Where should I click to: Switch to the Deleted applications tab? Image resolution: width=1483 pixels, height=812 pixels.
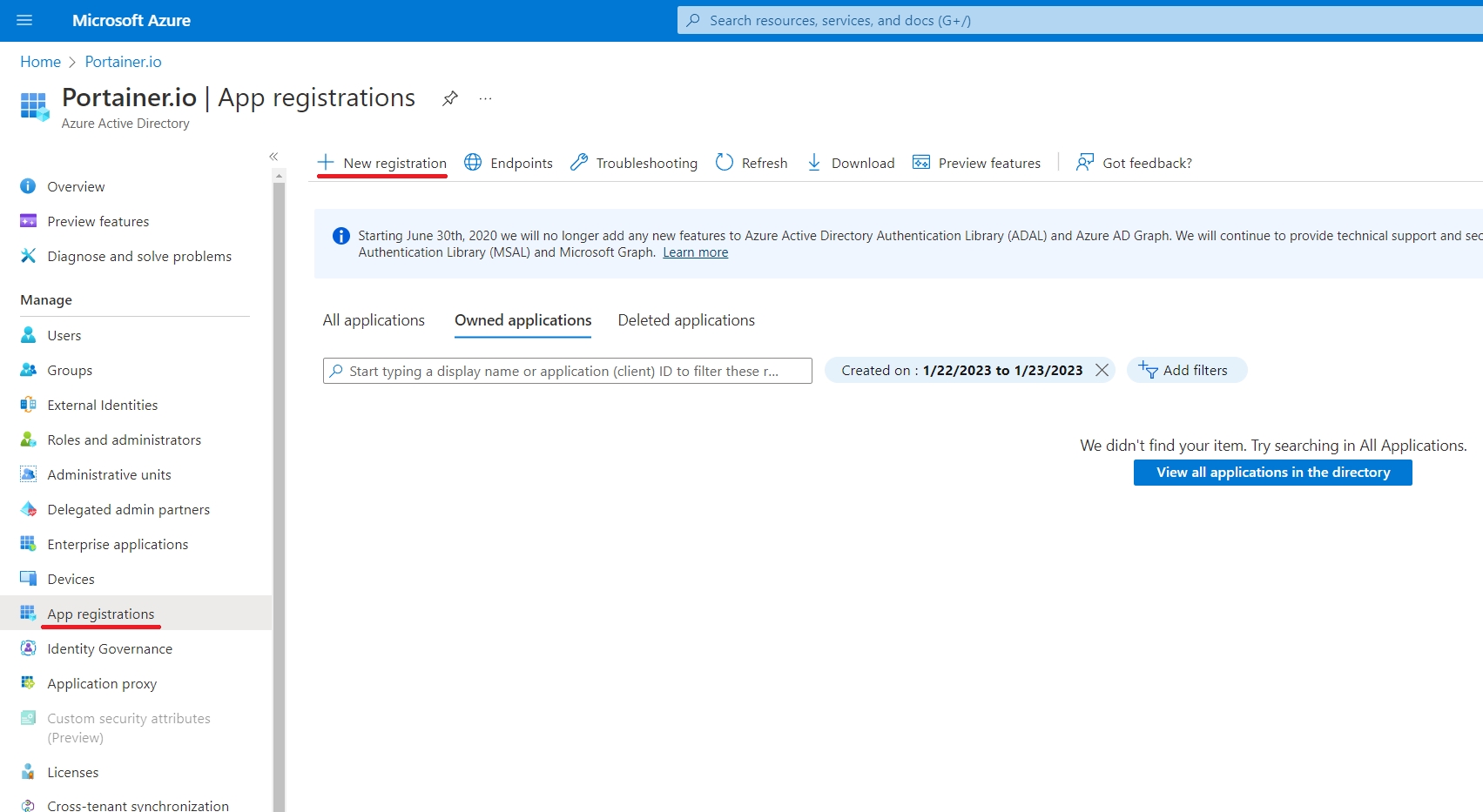(x=686, y=320)
